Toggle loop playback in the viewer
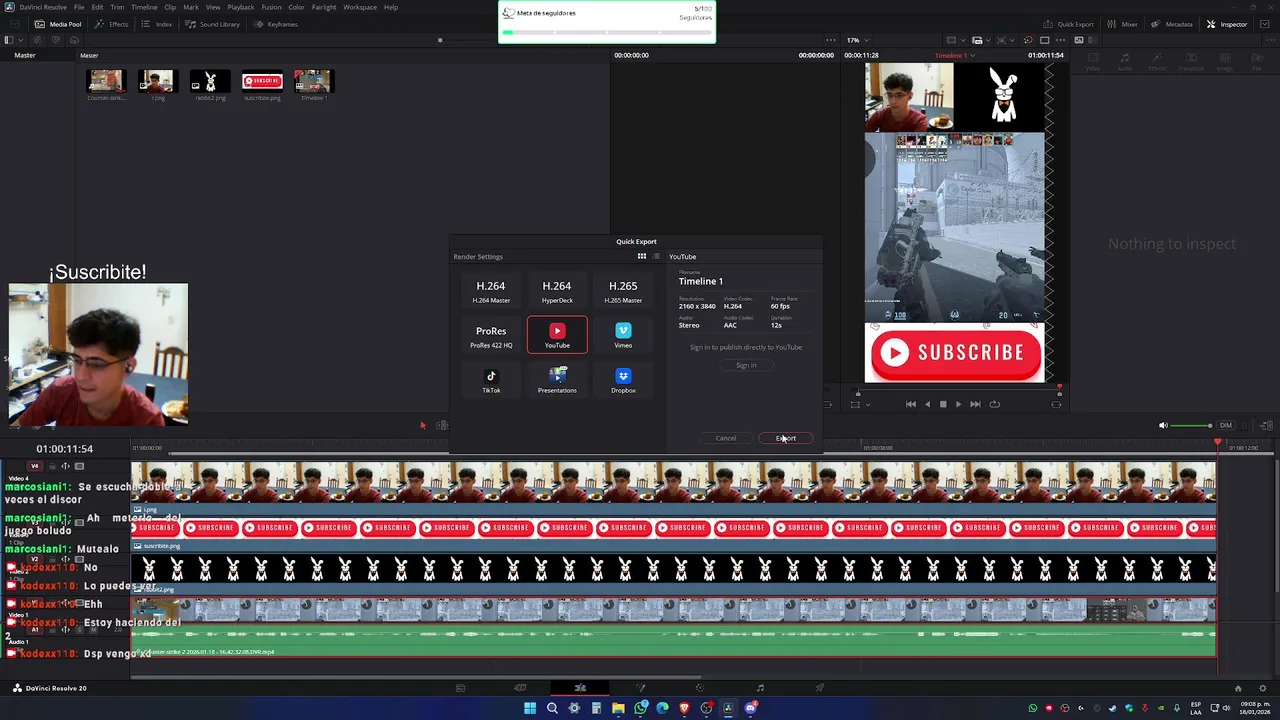The height and width of the screenshot is (720, 1280). coord(994,404)
